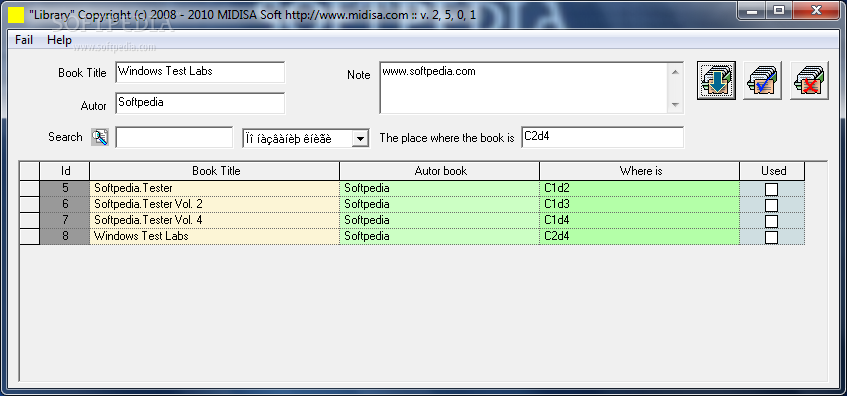Click the Book Title column header
Image resolution: width=847 pixels, height=396 pixels.
214,171
